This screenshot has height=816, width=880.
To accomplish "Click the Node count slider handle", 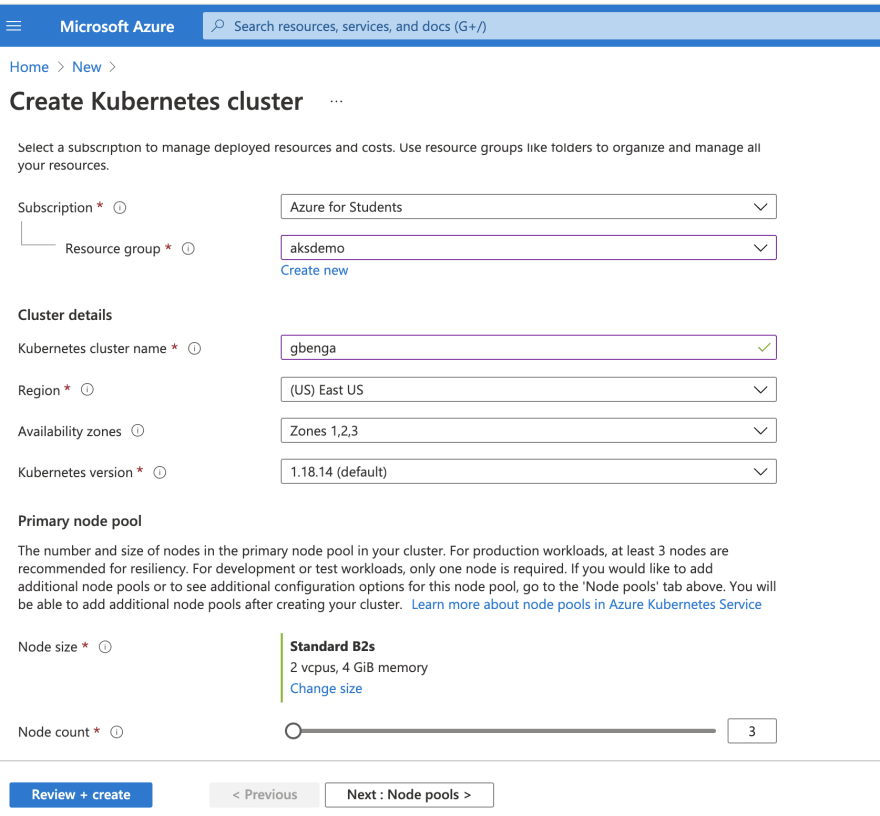I will (293, 731).
